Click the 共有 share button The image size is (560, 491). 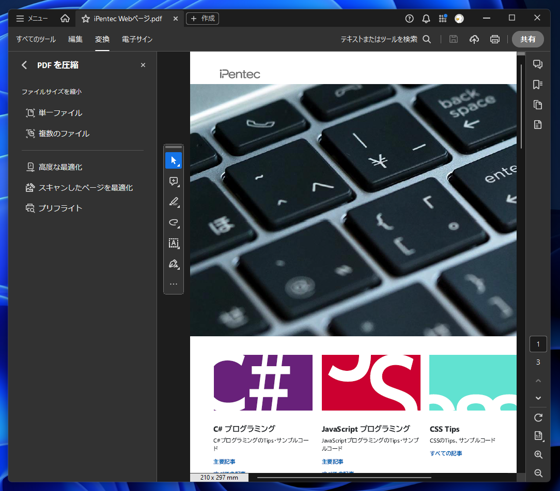pos(528,39)
